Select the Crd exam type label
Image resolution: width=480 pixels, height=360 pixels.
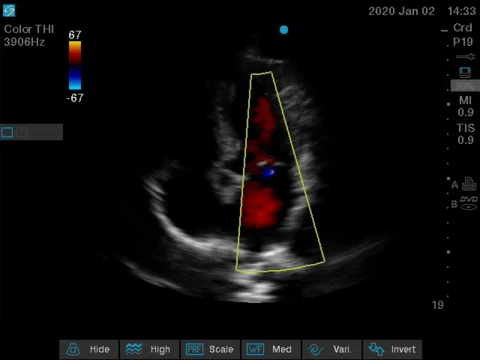tap(463, 28)
